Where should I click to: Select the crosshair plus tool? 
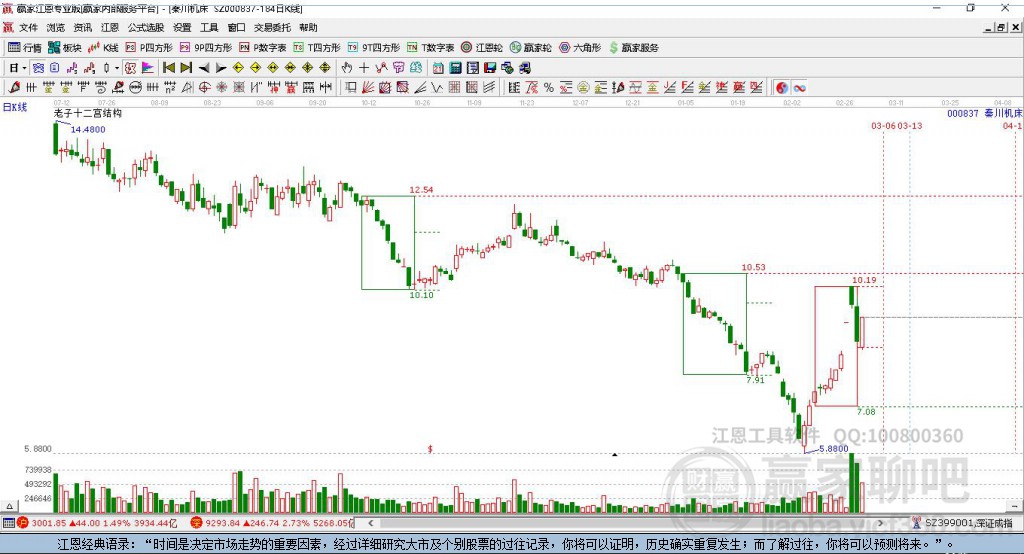[x=364, y=68]
